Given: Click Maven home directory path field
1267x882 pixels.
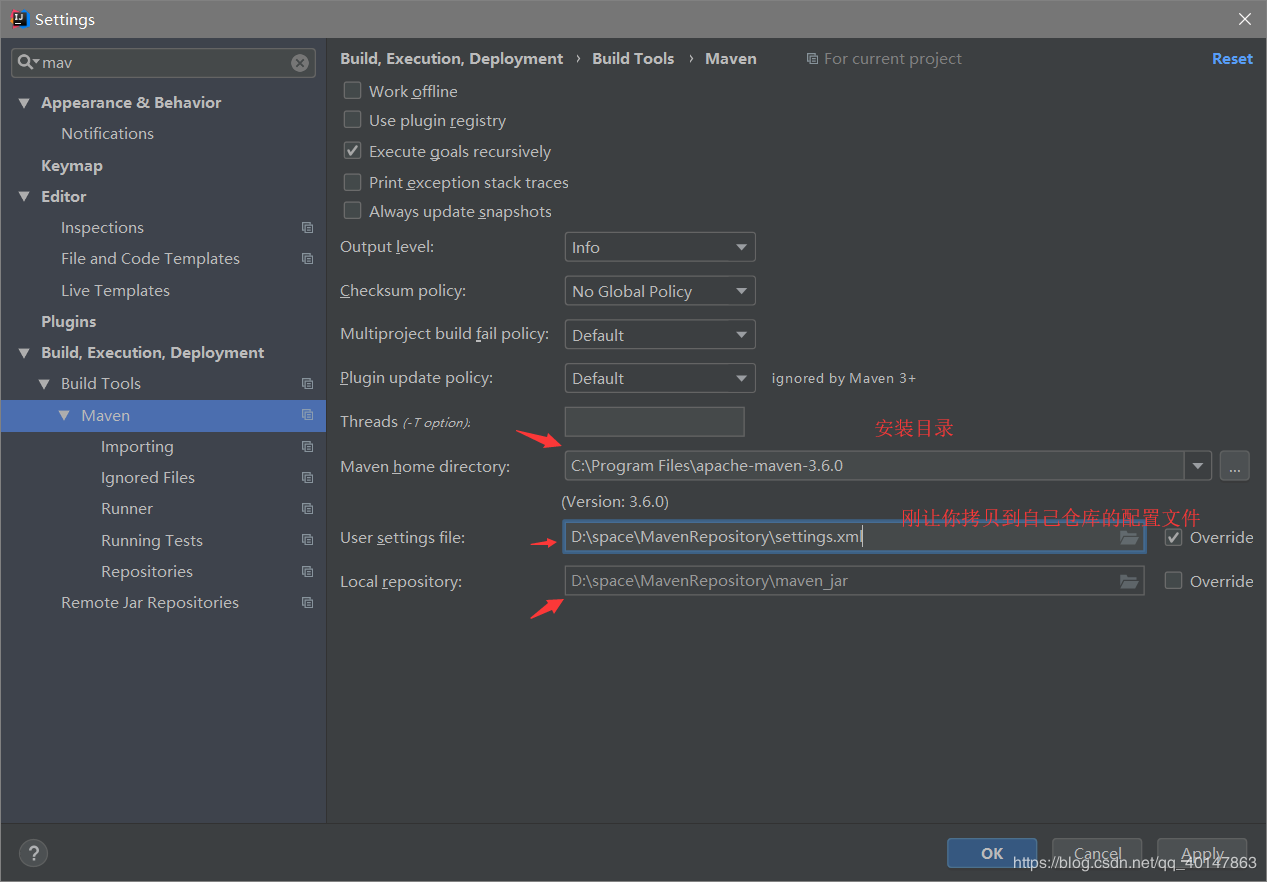Looking at the screenshot, I should 875,465.
